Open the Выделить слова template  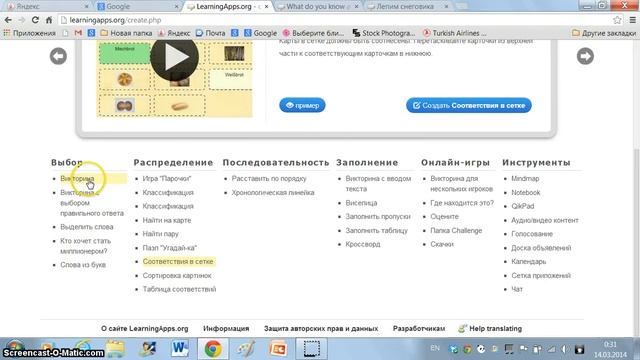click(x=87, y=227)
